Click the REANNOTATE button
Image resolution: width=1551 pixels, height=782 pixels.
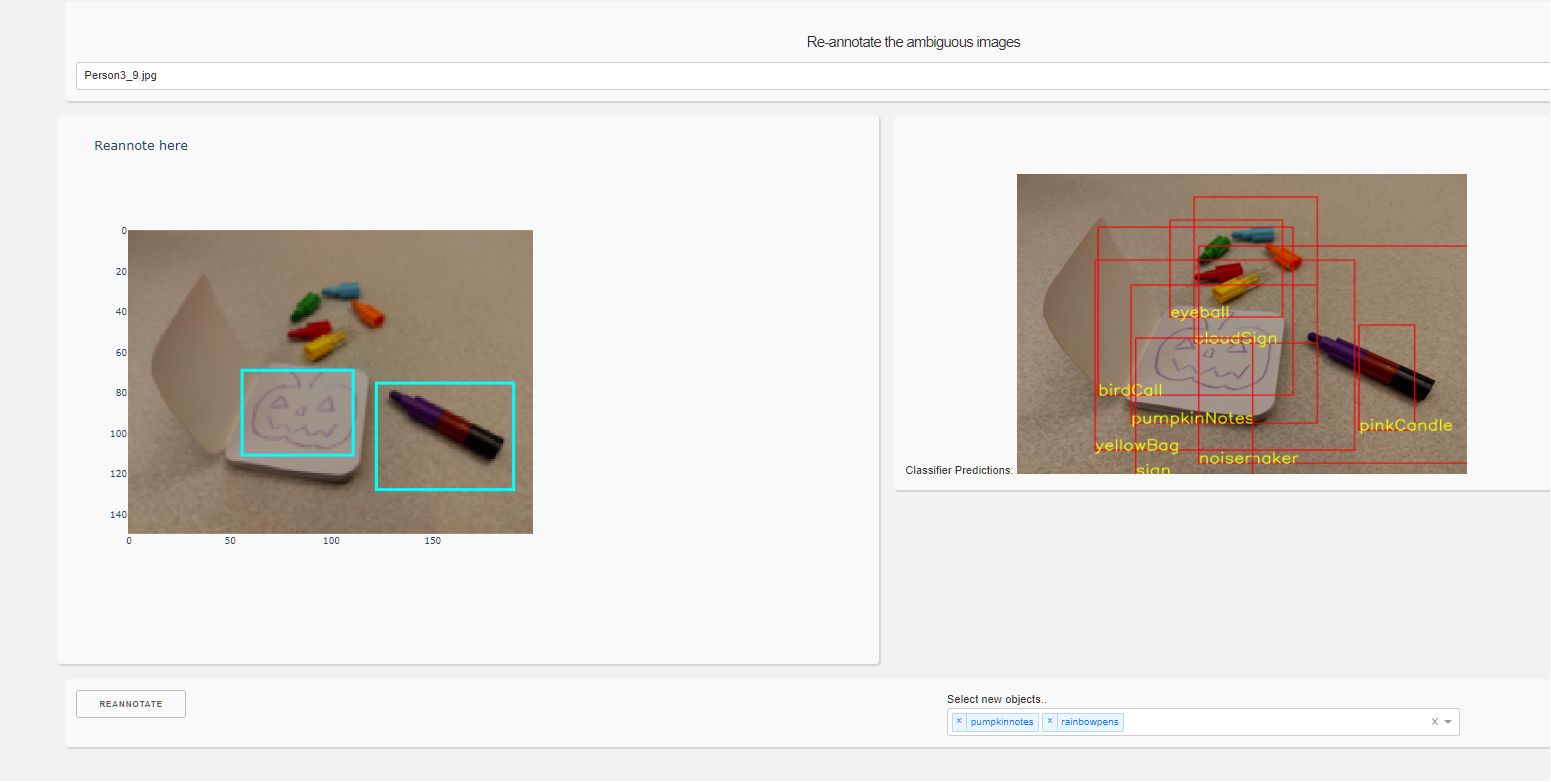[131, 704]
